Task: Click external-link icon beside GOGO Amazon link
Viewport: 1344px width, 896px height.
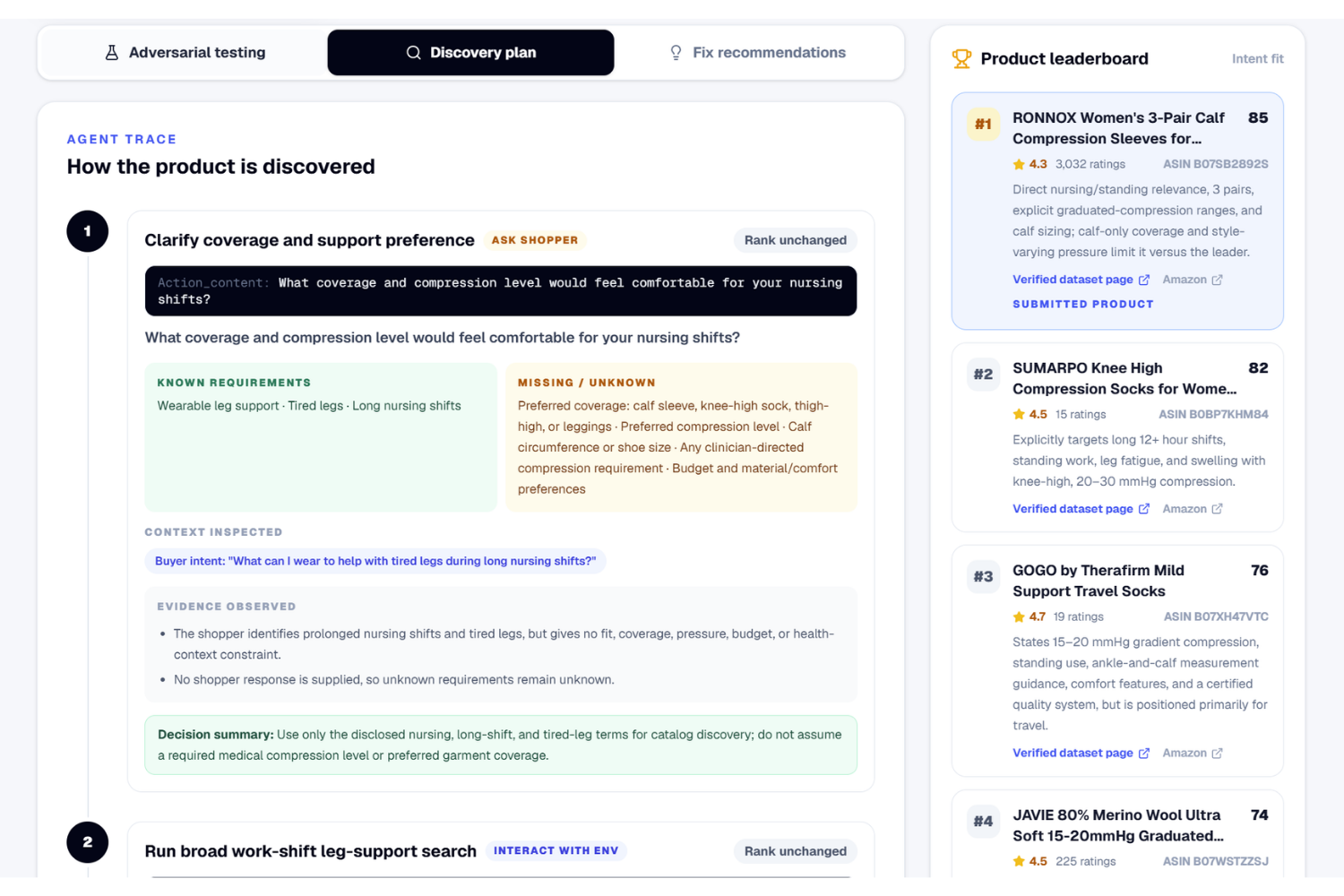Action: point(1217,754)
